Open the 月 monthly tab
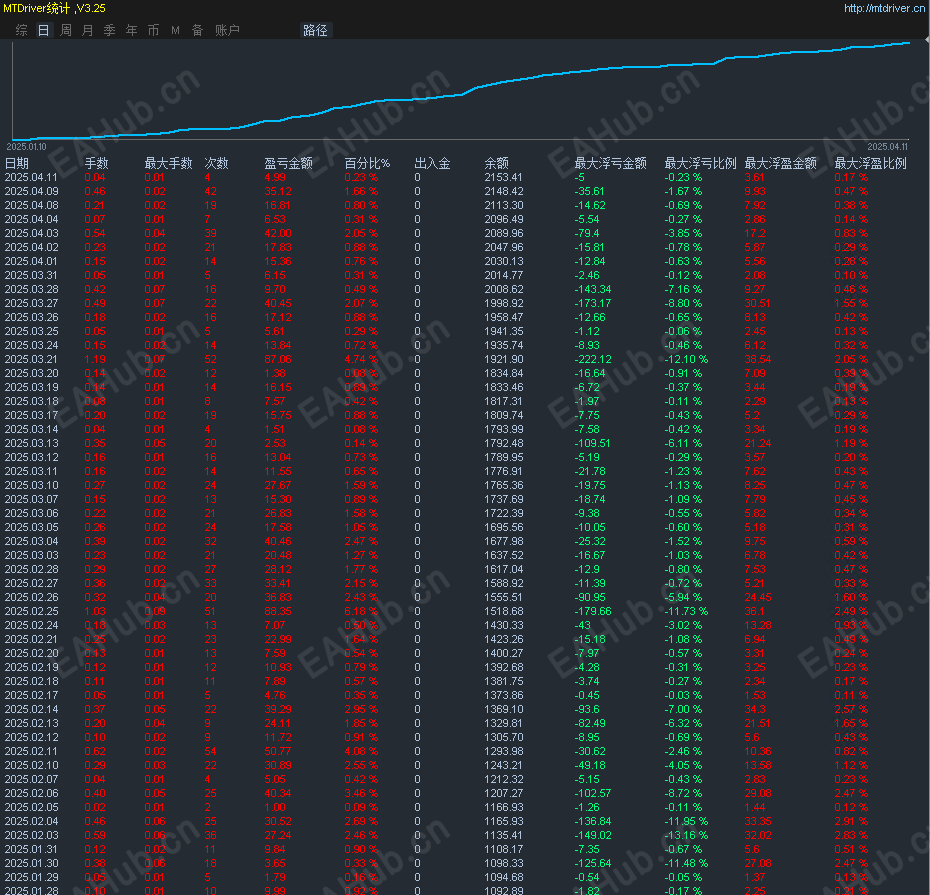Image resolution: width=930 pixels, height=895 pixels. click(88, 30)
